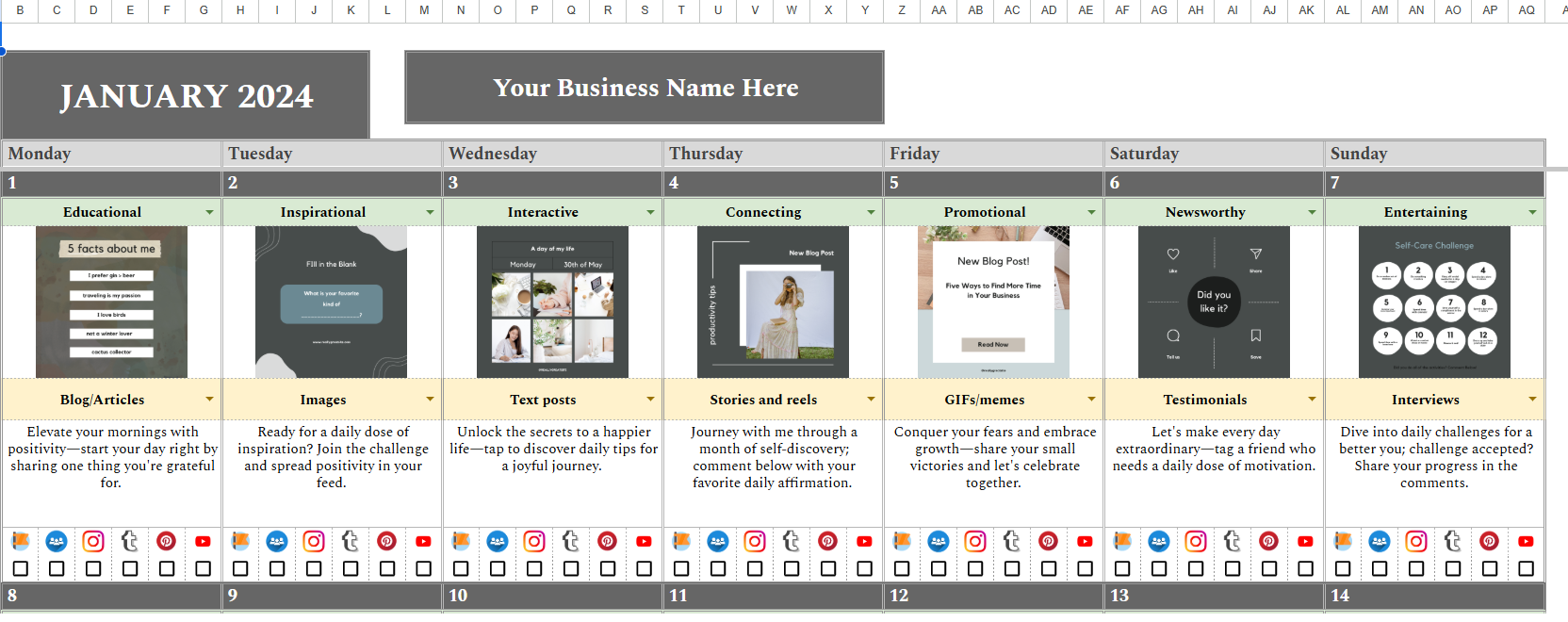Open the Inspirational category dropdown on Tuesday
Image resolution: width=1568 pixels, height=622 pixels.
point(430,212)
